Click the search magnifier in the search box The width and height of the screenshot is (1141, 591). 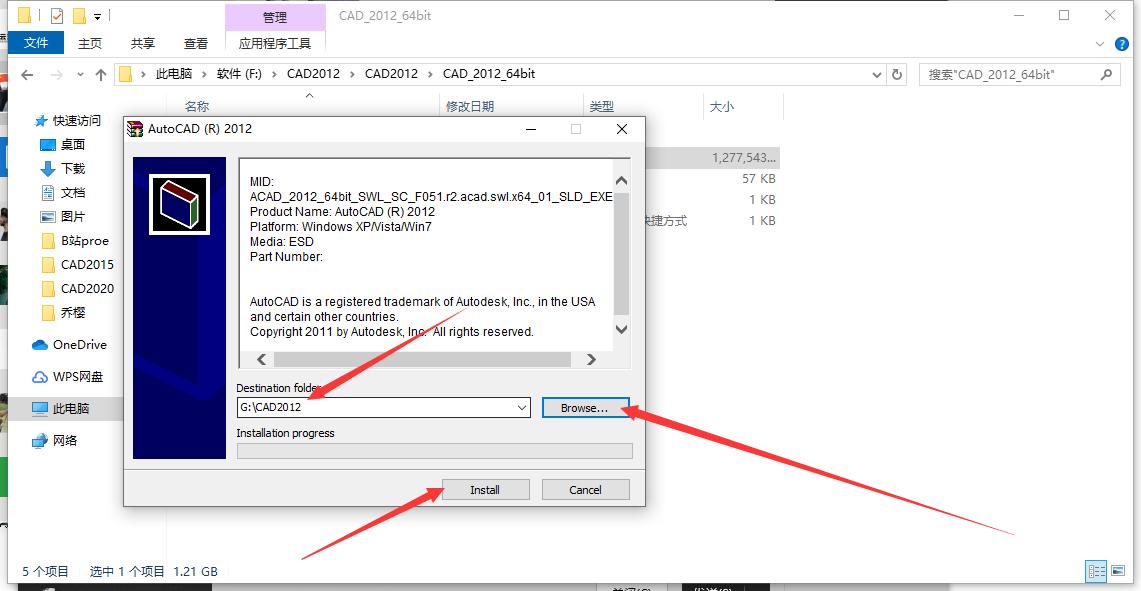pyautogui.click(x=1106, y=73)
